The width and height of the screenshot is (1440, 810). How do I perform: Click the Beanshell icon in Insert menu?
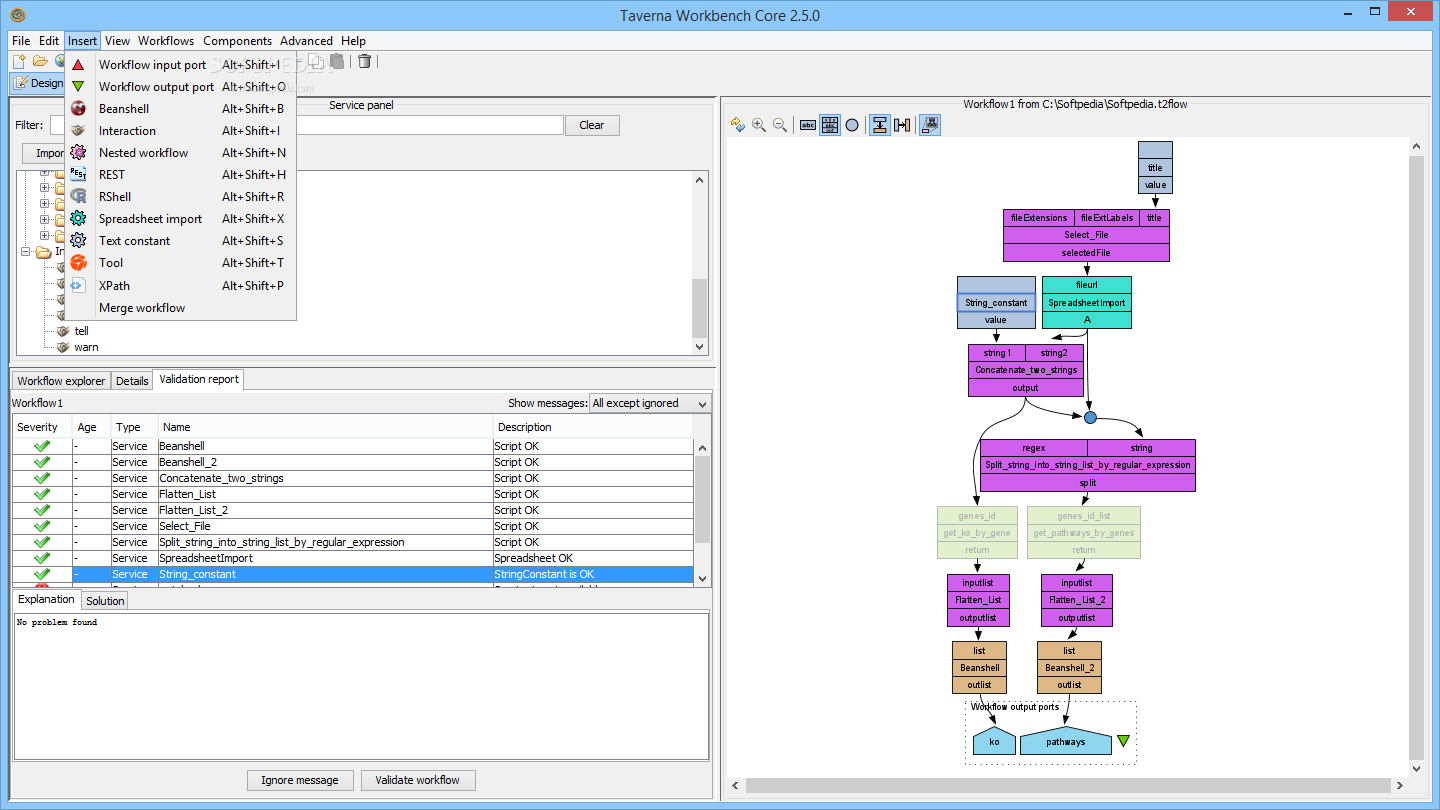click(78, 109)
